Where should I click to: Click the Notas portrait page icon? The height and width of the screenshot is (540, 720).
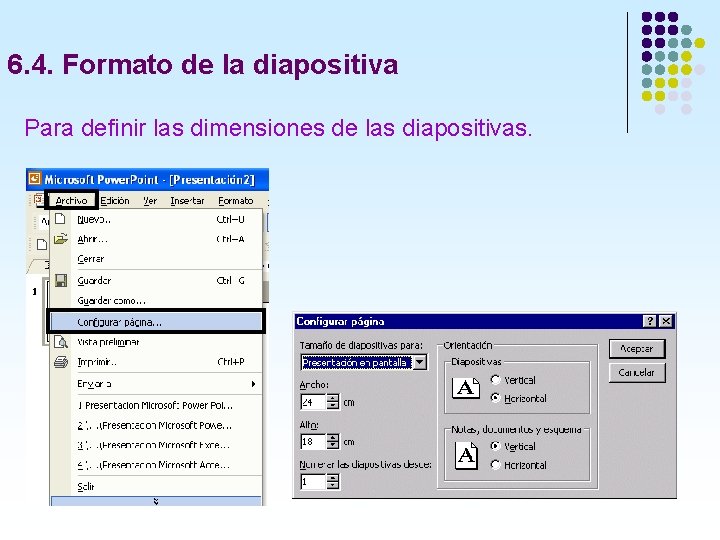pyautogui.click(x=466, y=455)
